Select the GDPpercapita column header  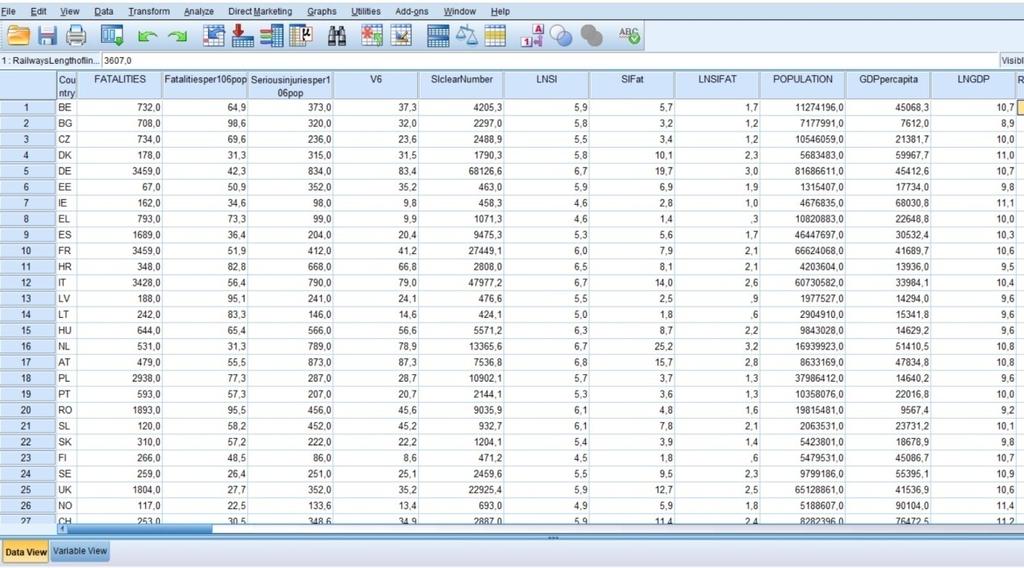click(x=888, y=86)
